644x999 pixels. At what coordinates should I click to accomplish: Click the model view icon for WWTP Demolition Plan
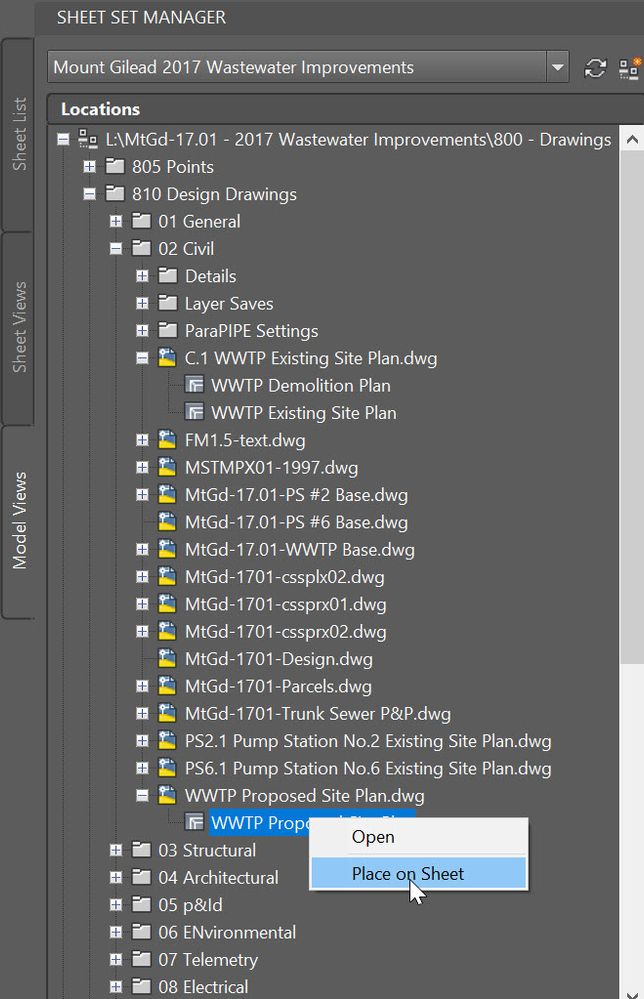[x=195, y=386]
